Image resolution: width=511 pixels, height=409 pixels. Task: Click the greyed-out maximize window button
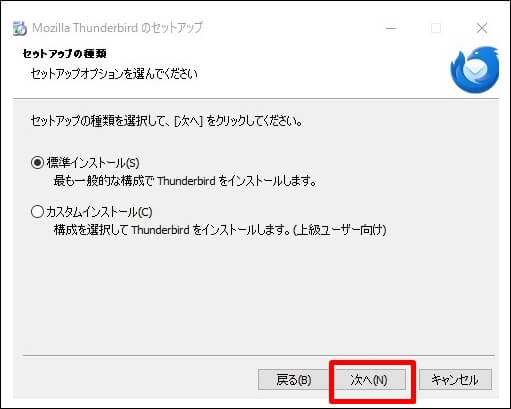[x=436, y=28]
